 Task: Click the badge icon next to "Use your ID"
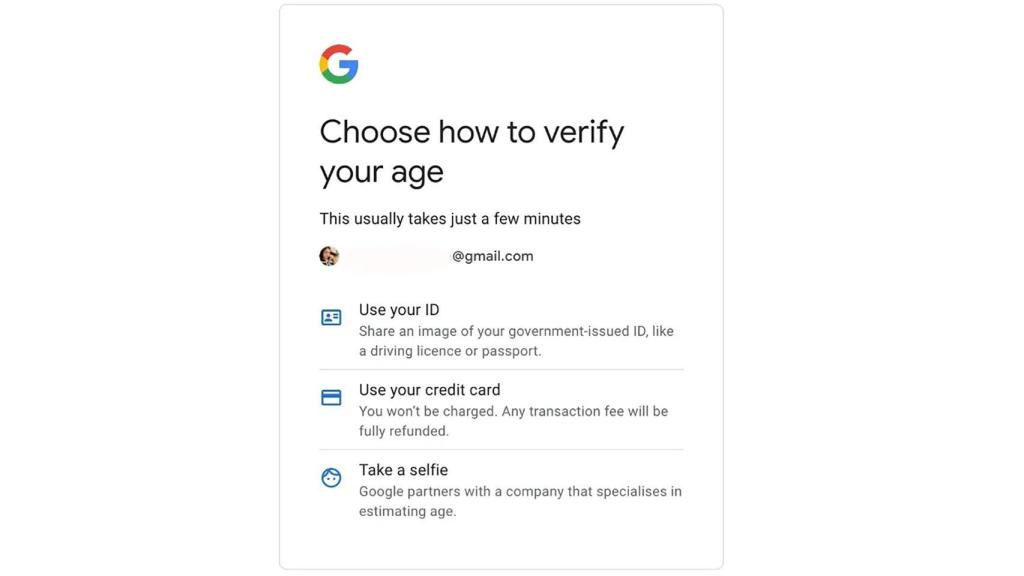click(x=331, y=317)
